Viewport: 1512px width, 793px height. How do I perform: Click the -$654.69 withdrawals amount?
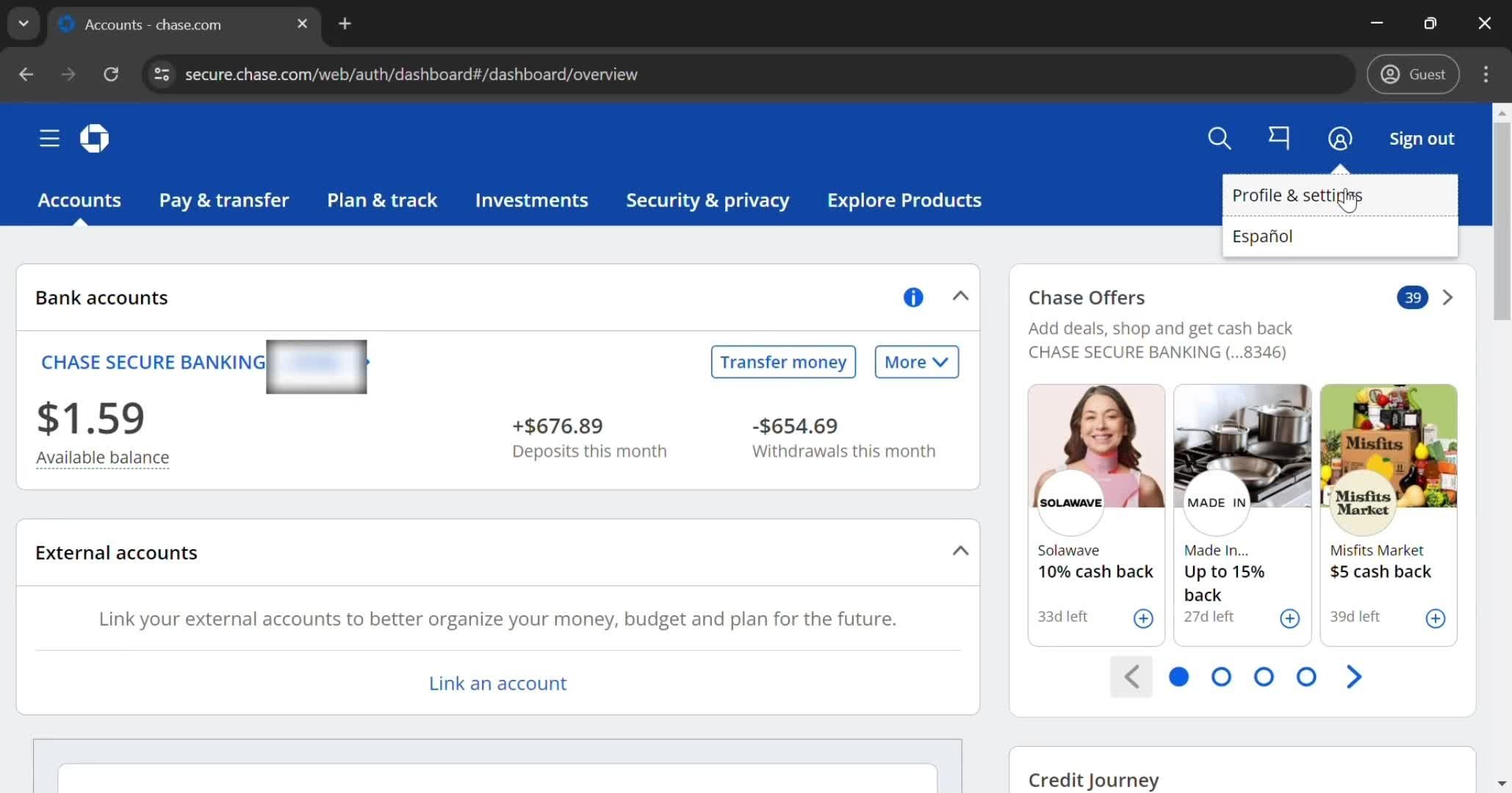click(x=795, y=426)
